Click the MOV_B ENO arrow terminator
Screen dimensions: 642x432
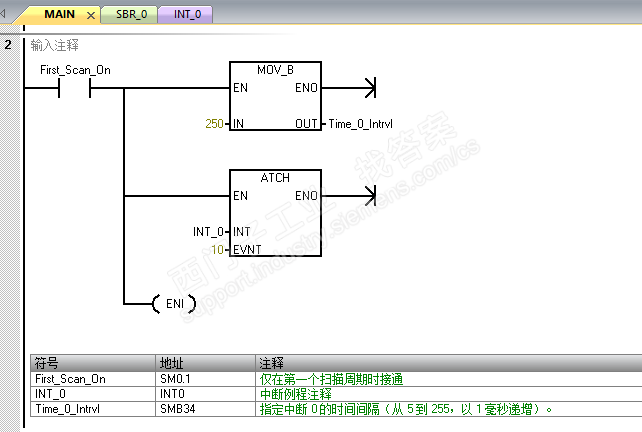tap(370, 88)
